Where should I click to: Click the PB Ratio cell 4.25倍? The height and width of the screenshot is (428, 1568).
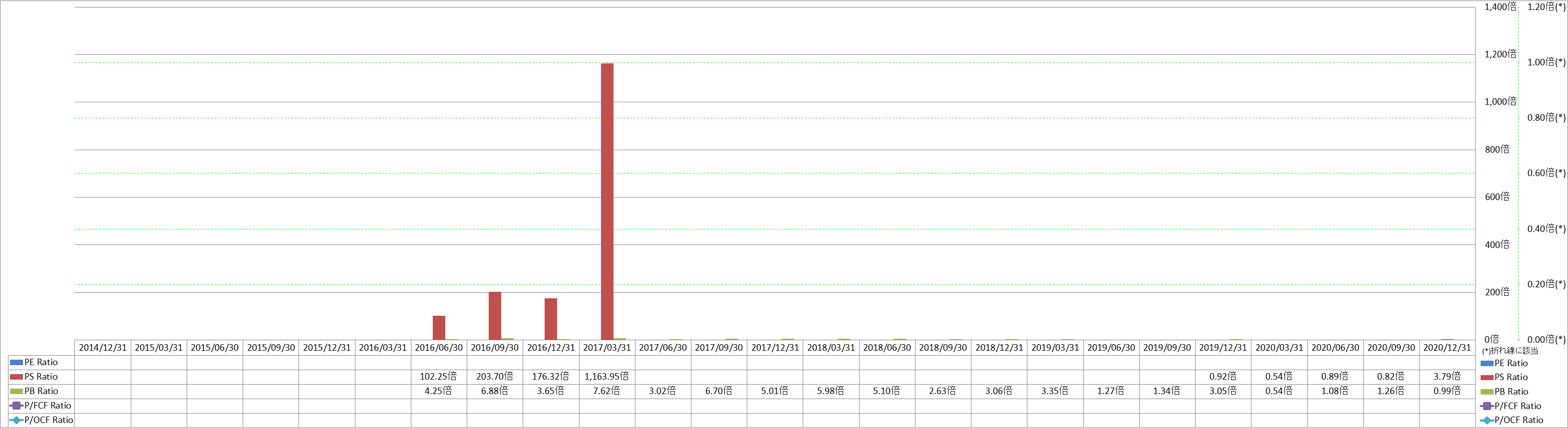[439, 391]
